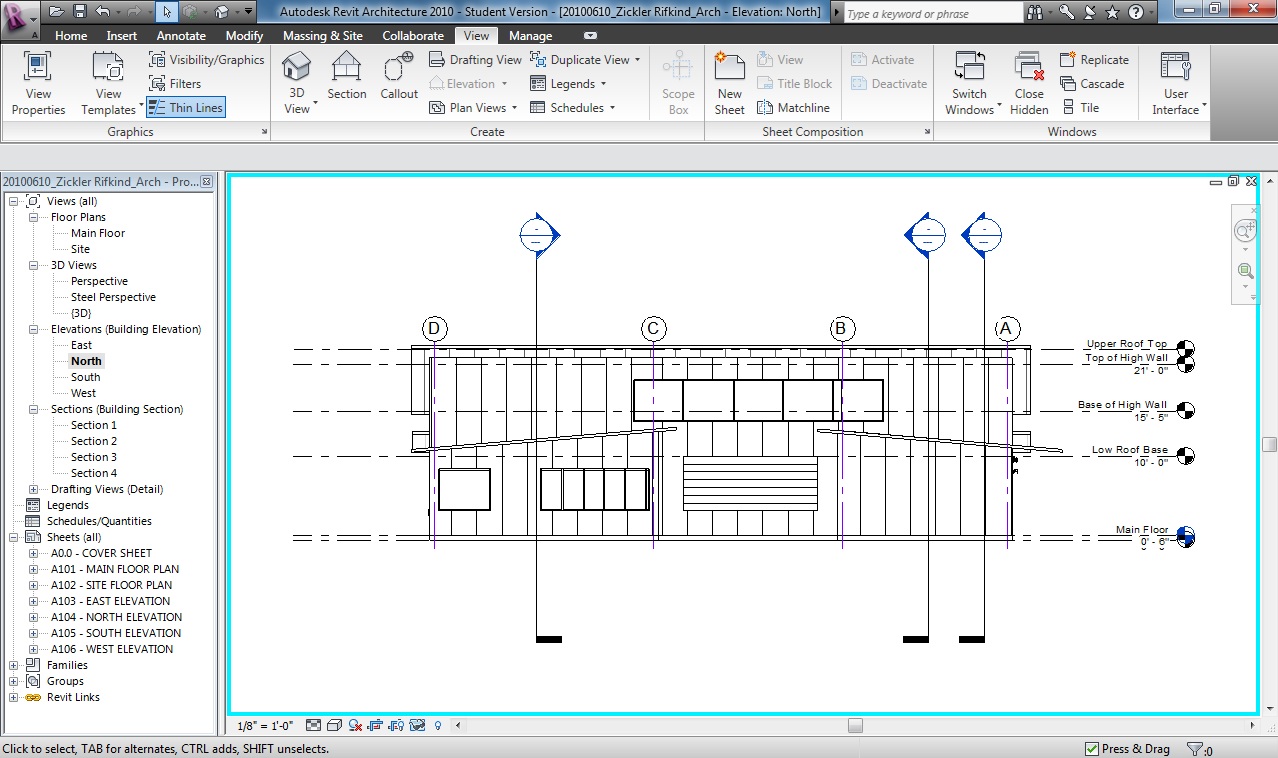Switch to the Annotate ribbon tab
This screenshot has width=1278, height=758.
pyautogui.click(x=181, y=36)
